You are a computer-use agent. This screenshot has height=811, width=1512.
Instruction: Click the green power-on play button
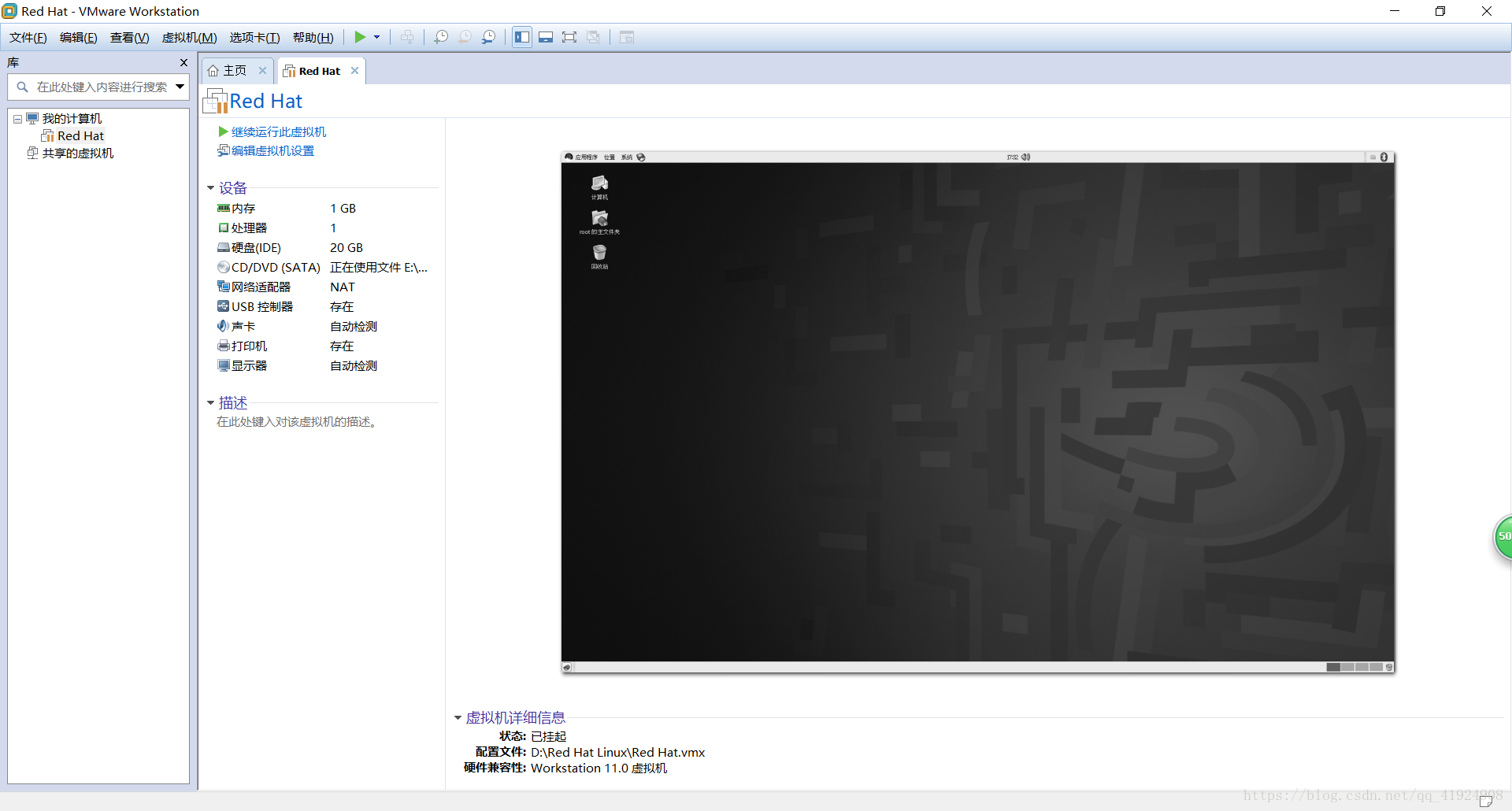[360, 37]
